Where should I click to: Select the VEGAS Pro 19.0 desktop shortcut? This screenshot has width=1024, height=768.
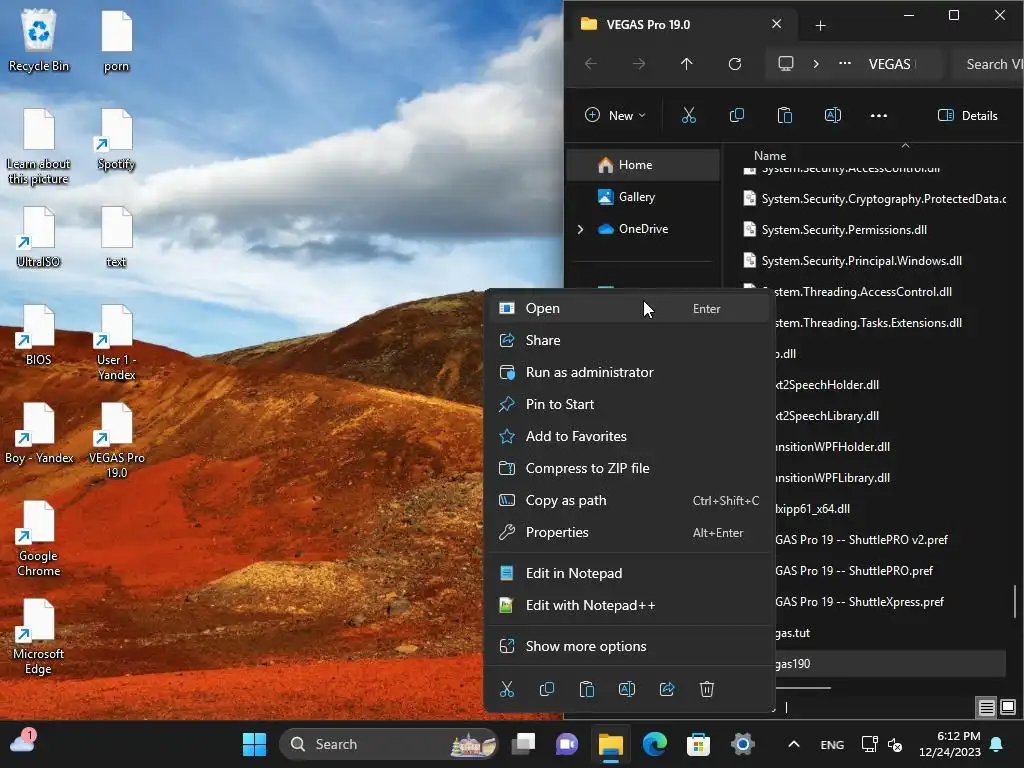pyautogui.click(x=116, y=441)
